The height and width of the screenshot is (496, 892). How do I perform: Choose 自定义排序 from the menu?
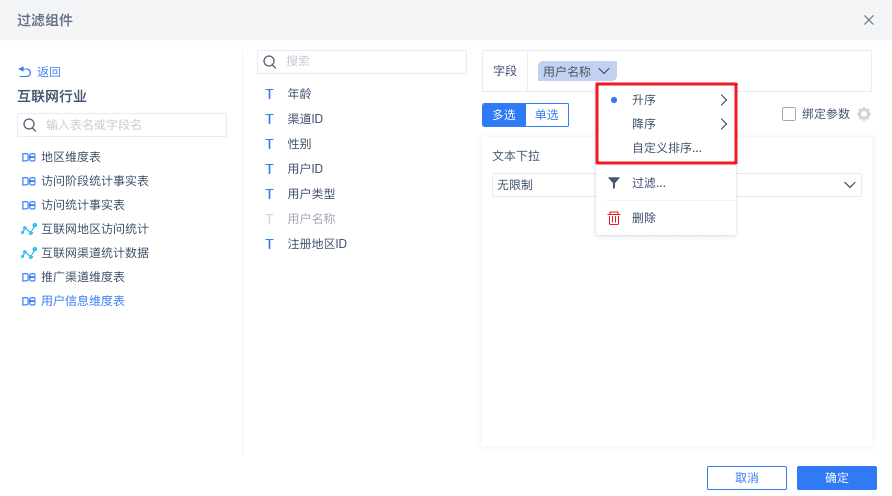(x=667, y=148)
